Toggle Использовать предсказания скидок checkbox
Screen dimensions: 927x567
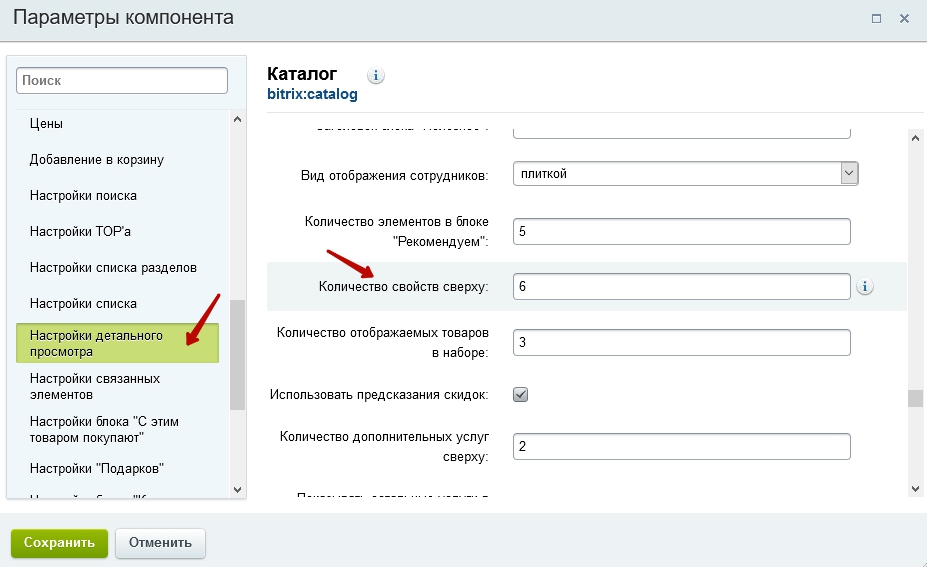tap(520, 395)
